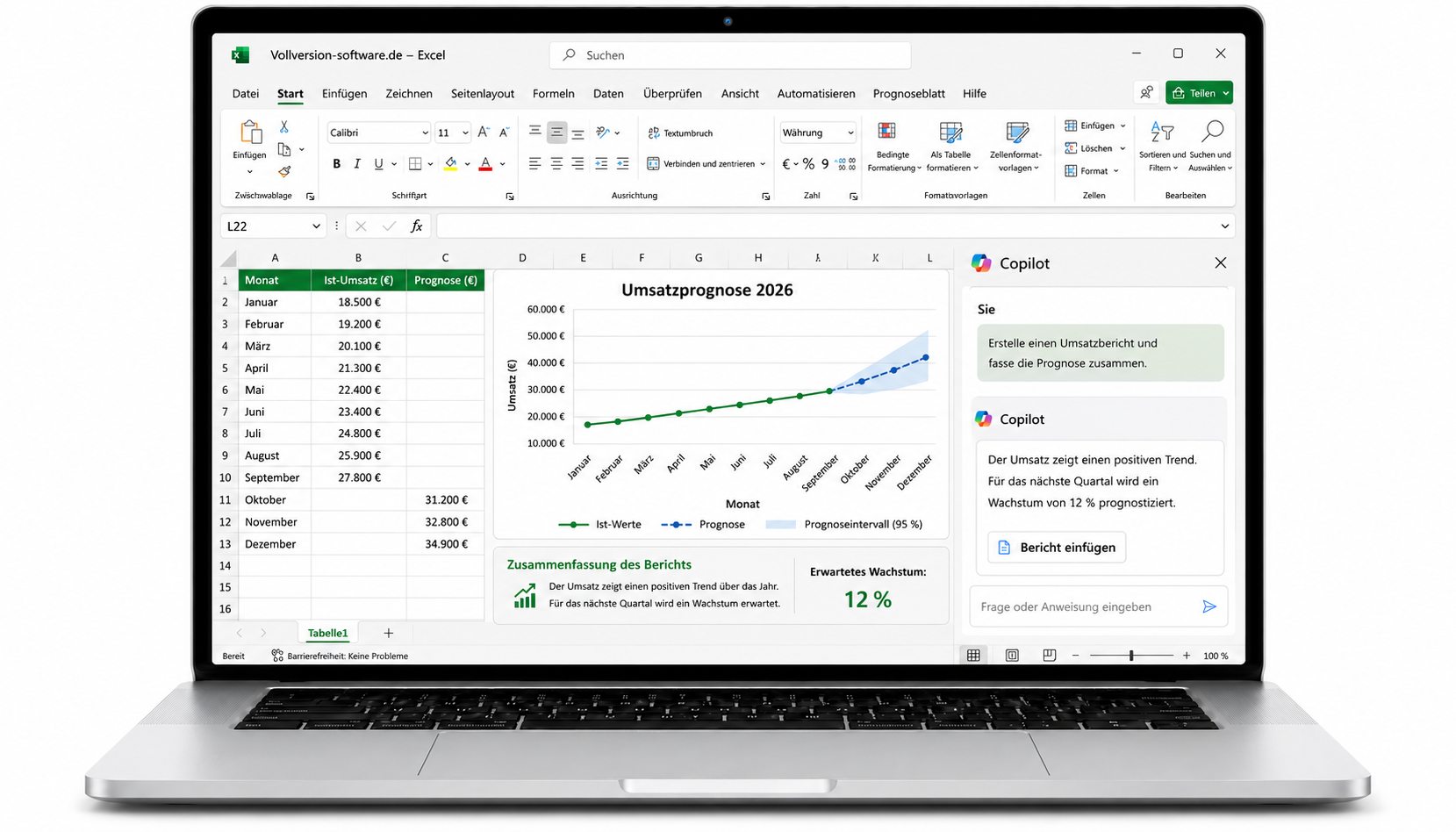
Task: Expand the Verbinden und zentrieren dropdown arrow
Action: (x=763, y=164)
